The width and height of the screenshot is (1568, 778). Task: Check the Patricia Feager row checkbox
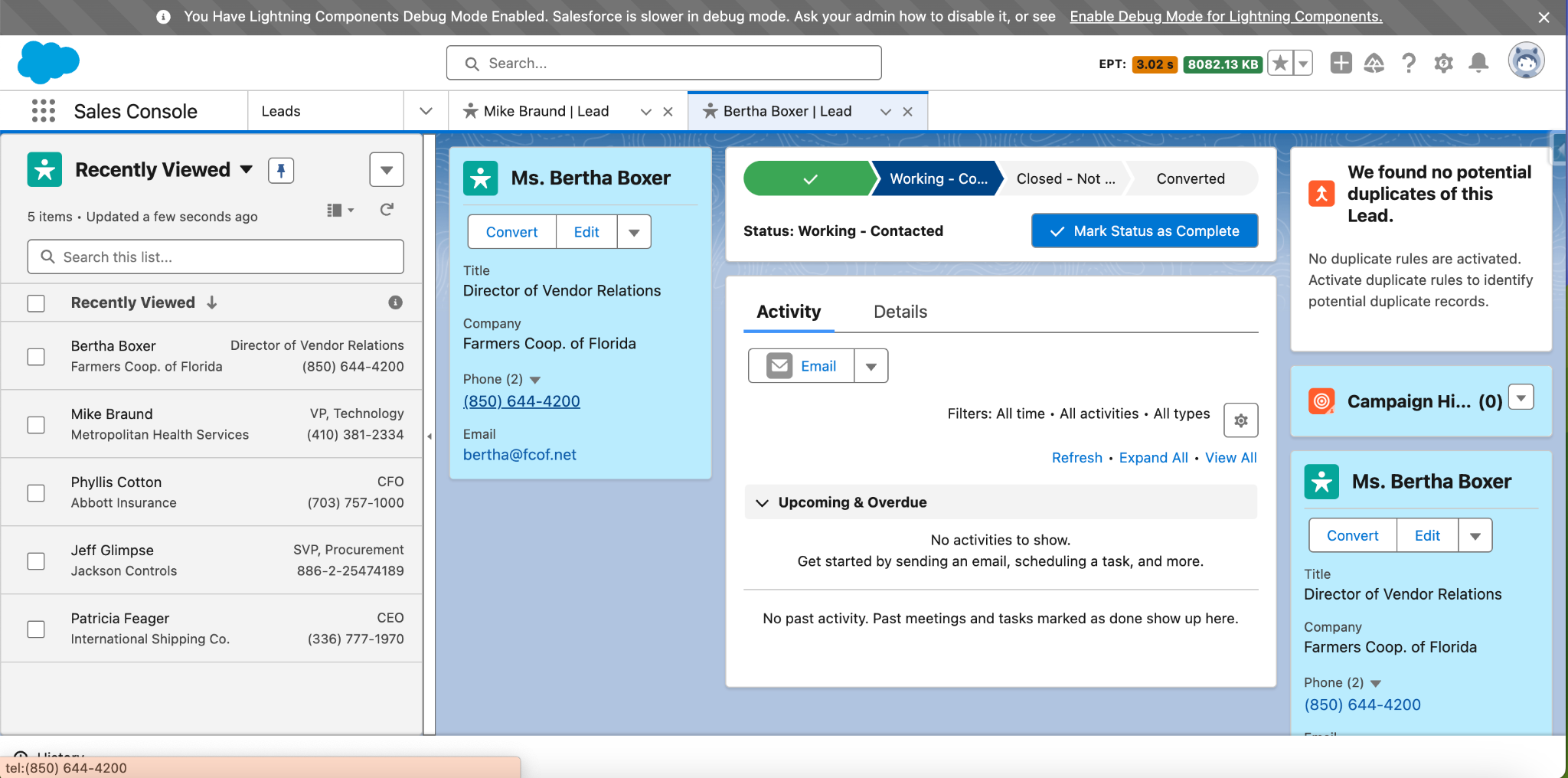pyautogui.click(x=36, y=629)
